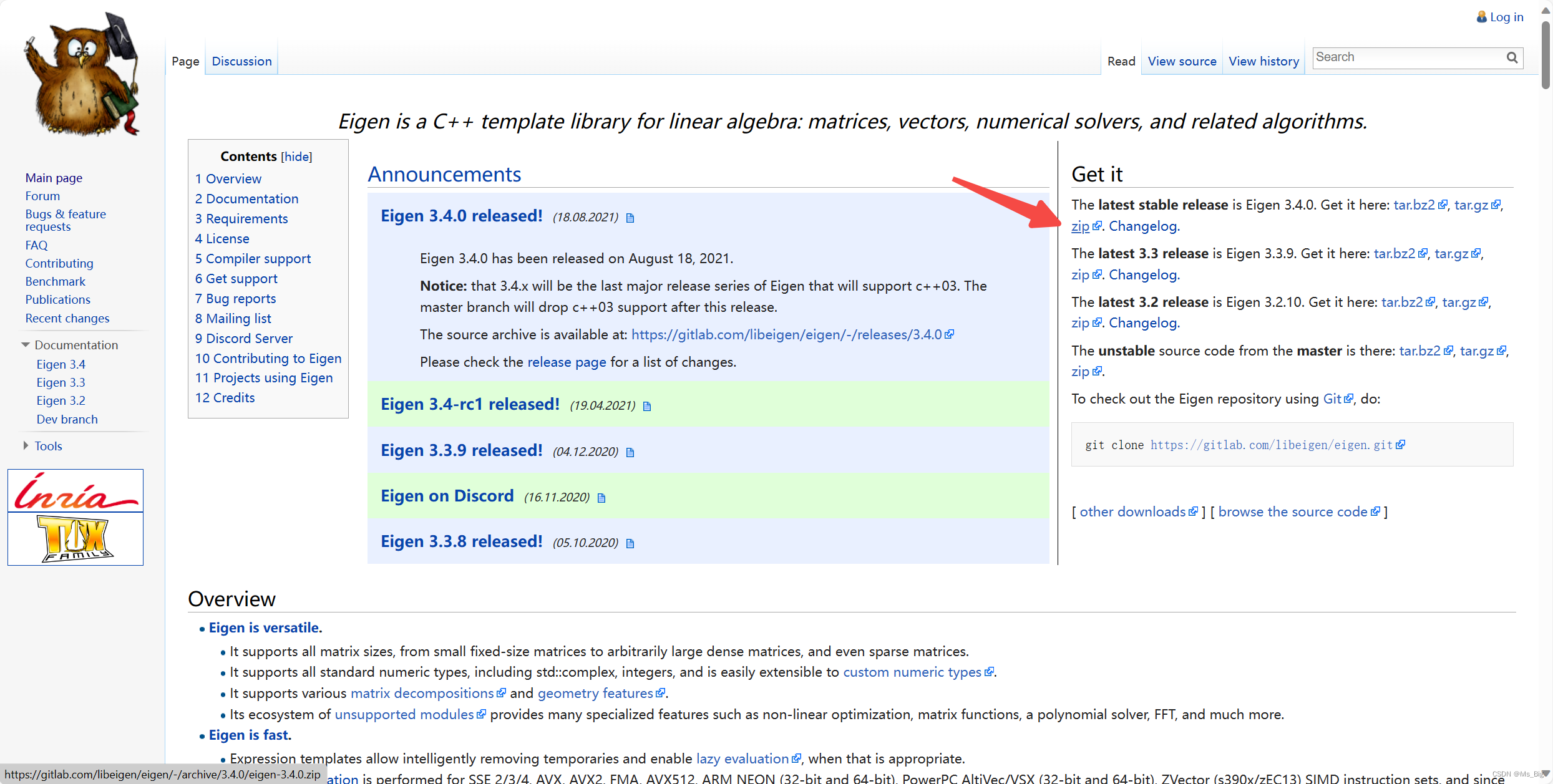Collapse the Contents box via hide
The image size is (1553, 784).
click(296, 157)
